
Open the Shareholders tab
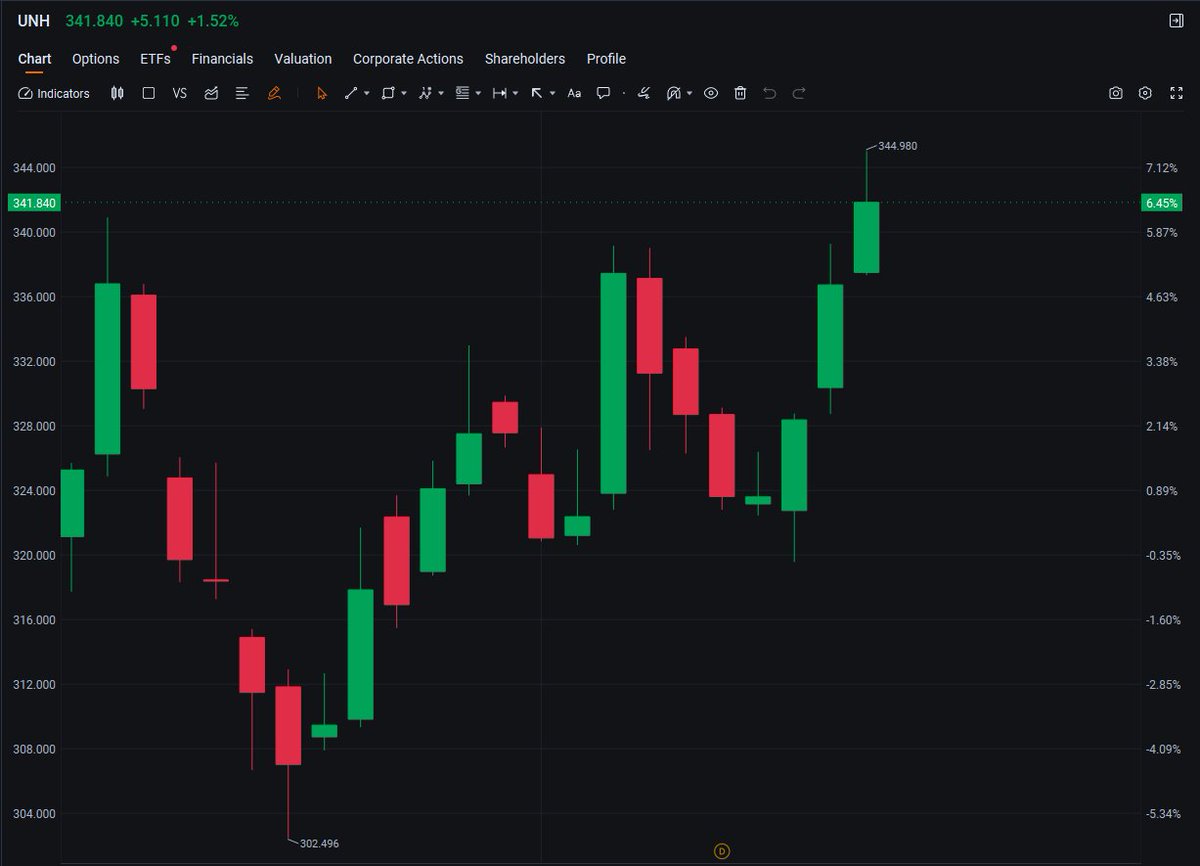pos(525,59)
